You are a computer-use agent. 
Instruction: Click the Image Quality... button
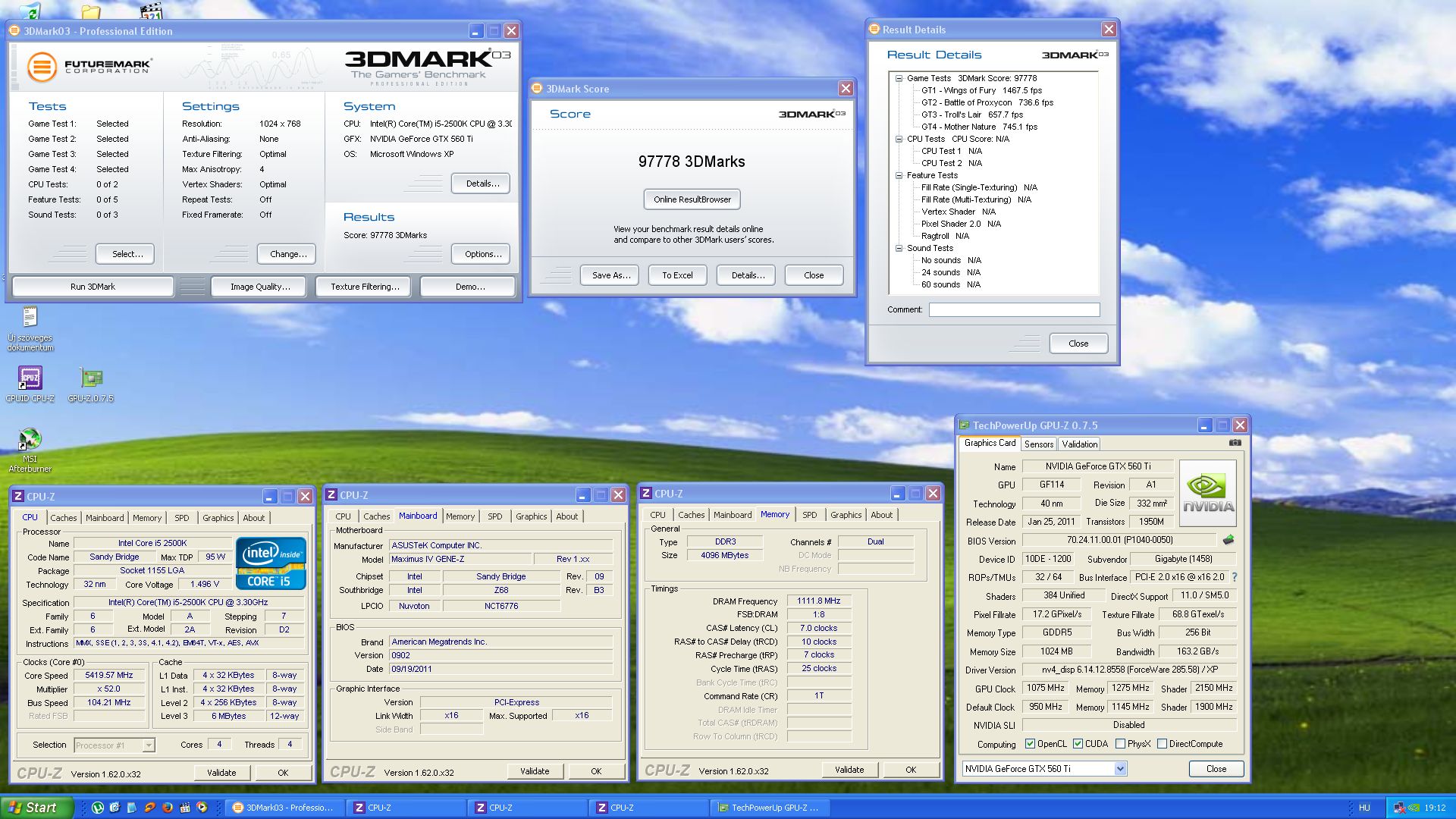(260, 287)
